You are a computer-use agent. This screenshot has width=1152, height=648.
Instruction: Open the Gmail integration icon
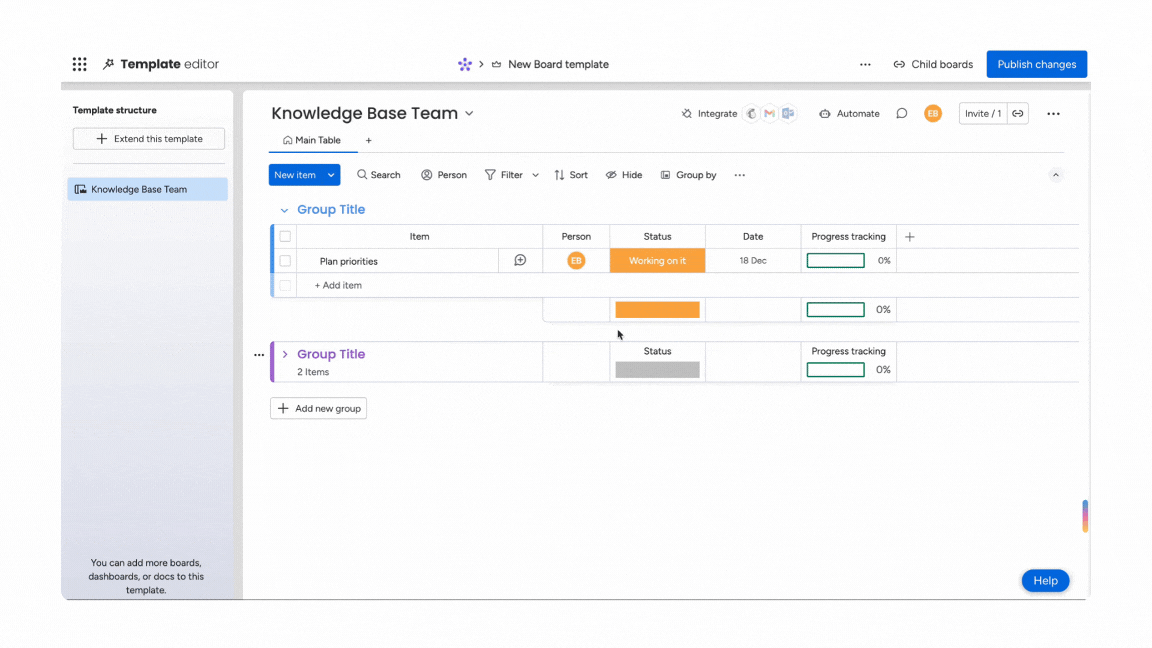769,114
